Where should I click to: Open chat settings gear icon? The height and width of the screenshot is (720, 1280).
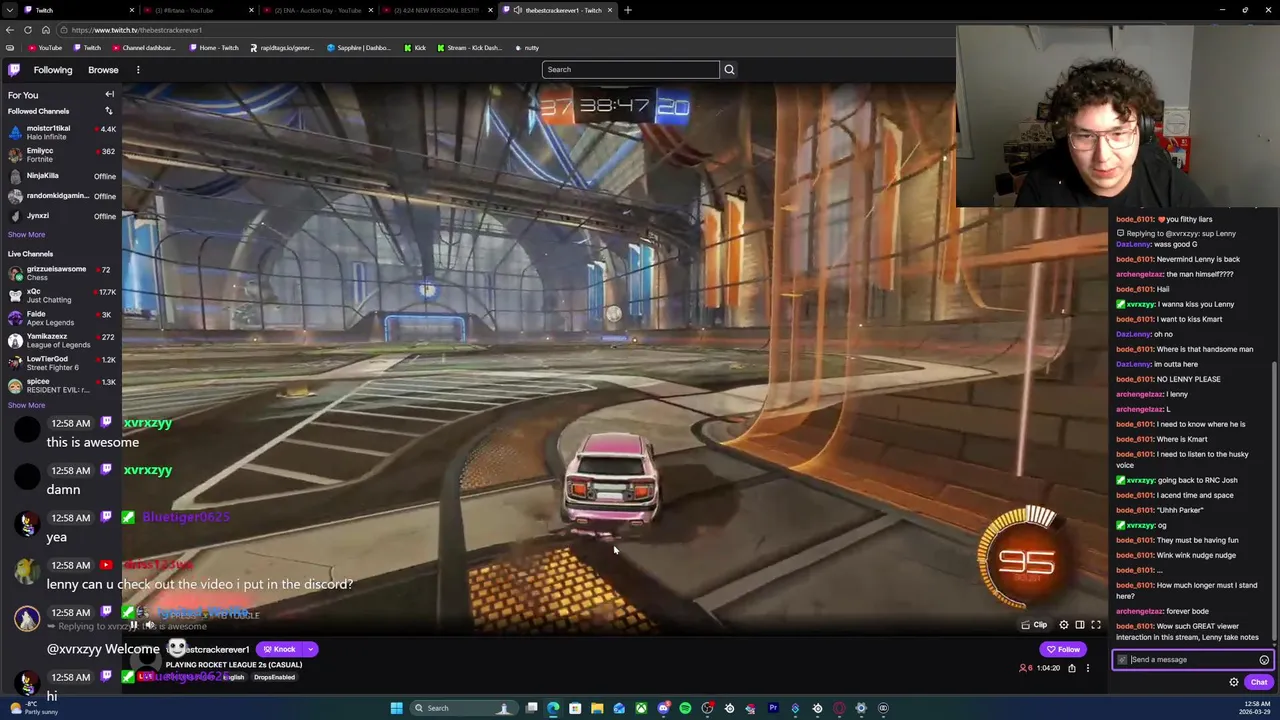coord(1234,682)
